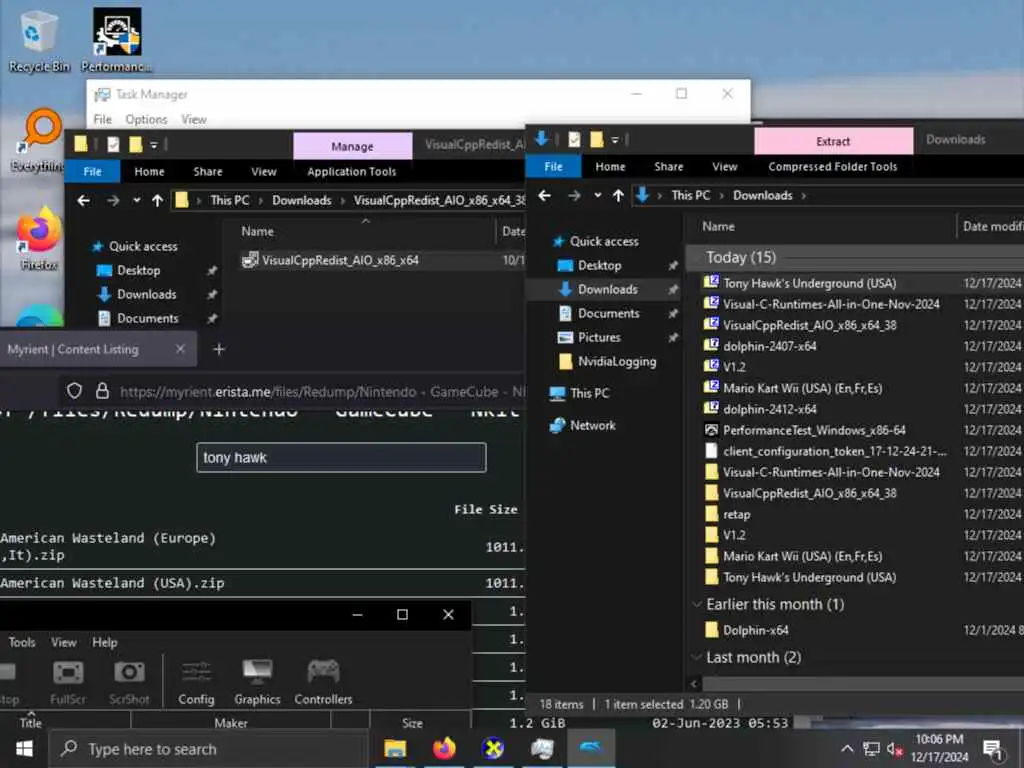Open the PerformanceTest desktop shortcut
The width and height of the screenshot is (1024, 768).
(x=116, y=40)
